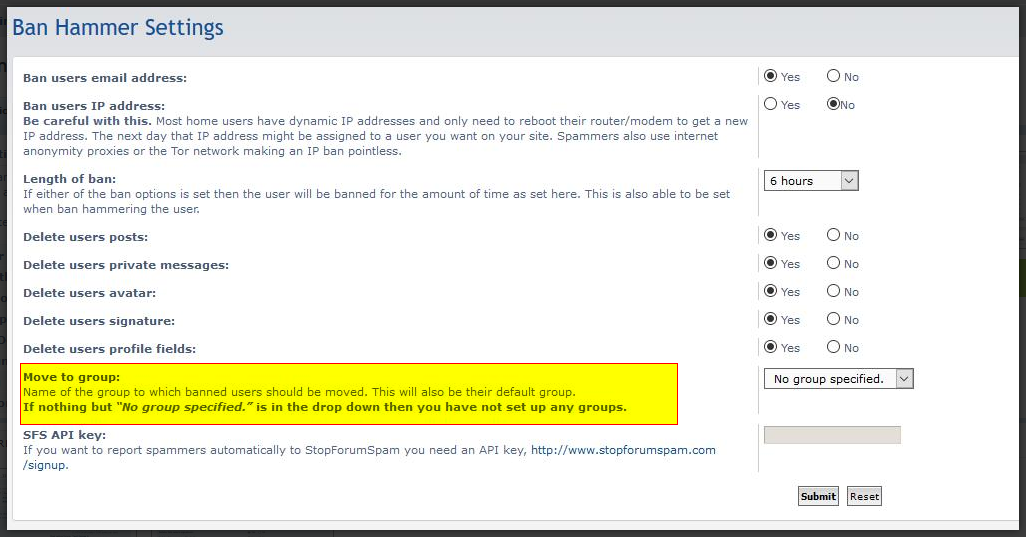Screen dimensions: 1026x537
Task: Set Delete users avatar to Yes
Action: [x=771, y=291]
